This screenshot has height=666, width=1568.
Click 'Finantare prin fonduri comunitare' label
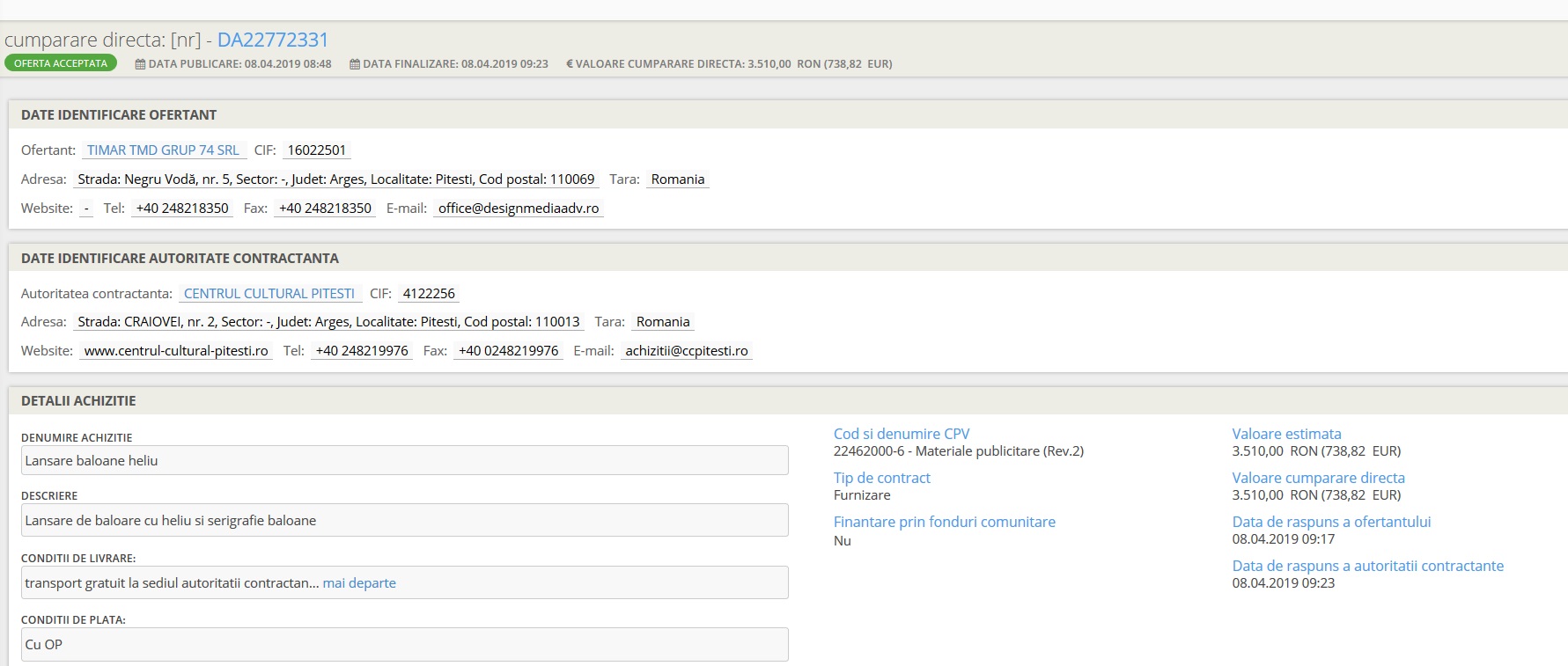pos(945,522)
